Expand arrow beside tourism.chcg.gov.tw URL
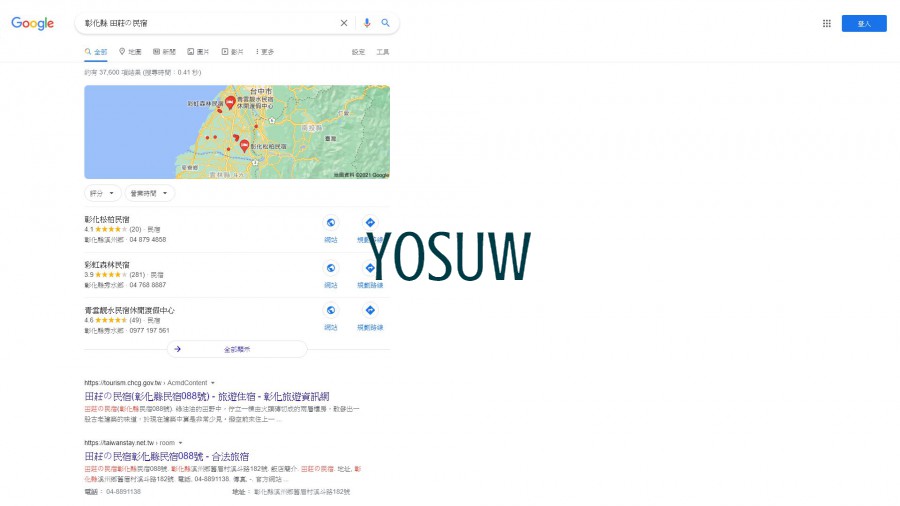Image resolution: width=900 pixels, height=506 pixels. (212, 383)
